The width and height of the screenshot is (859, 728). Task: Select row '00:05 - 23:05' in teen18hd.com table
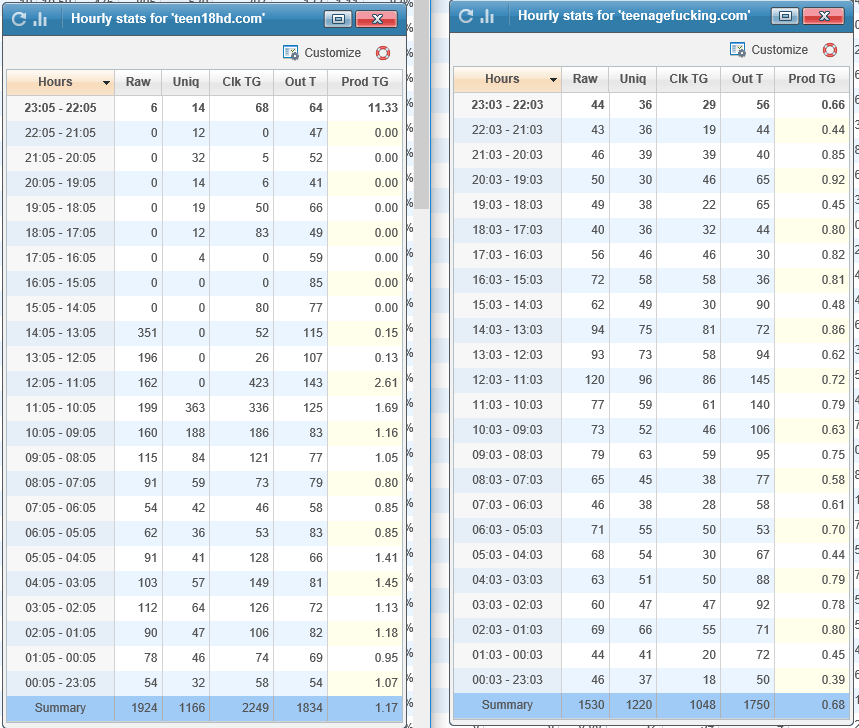(x=204, y=683)
